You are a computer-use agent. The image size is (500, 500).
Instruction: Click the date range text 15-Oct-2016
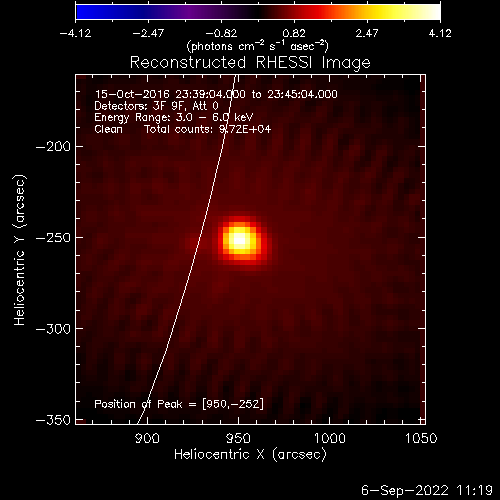[132, 94]
